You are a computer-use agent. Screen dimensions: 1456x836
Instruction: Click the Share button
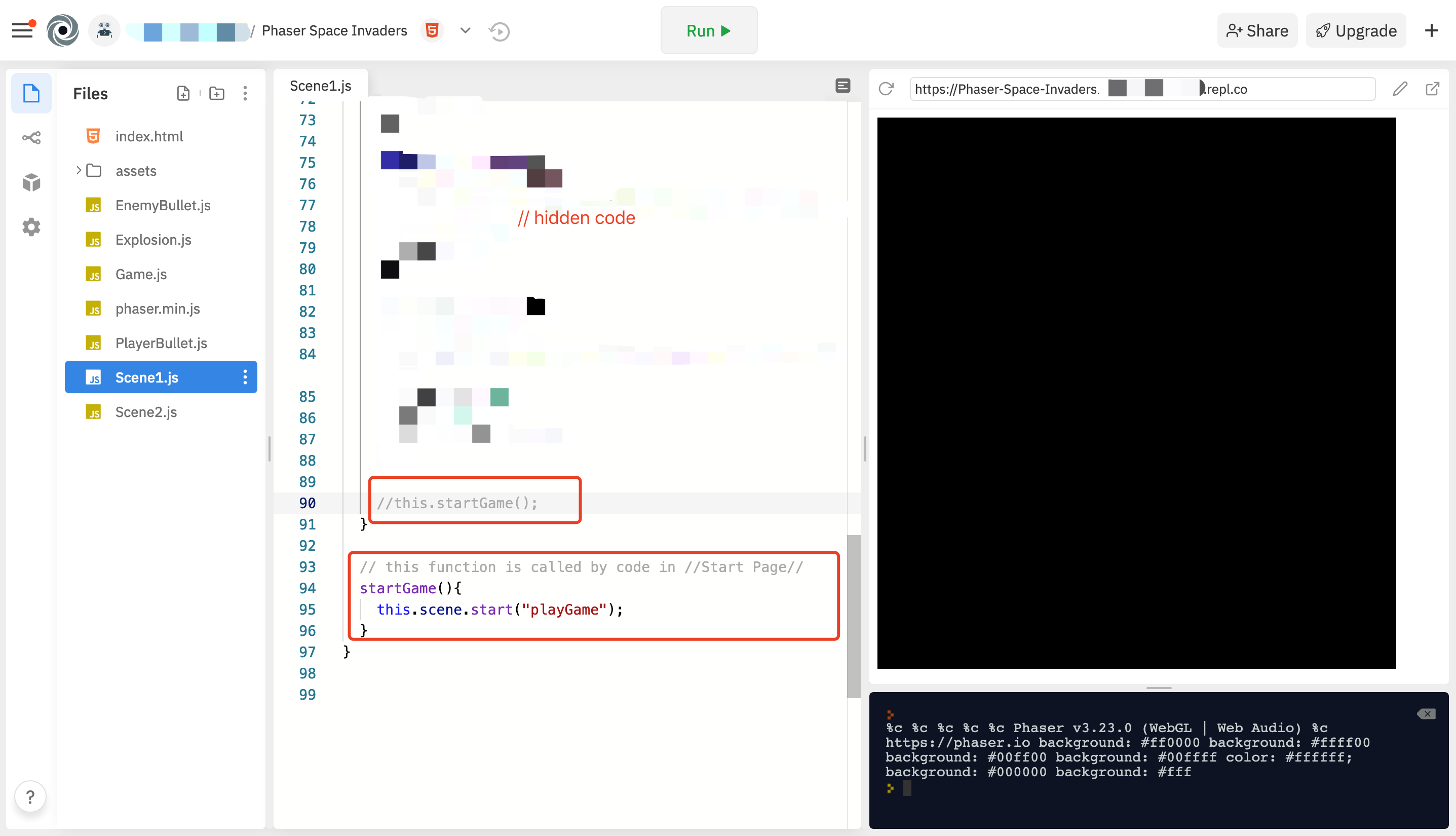[1257, 31]
